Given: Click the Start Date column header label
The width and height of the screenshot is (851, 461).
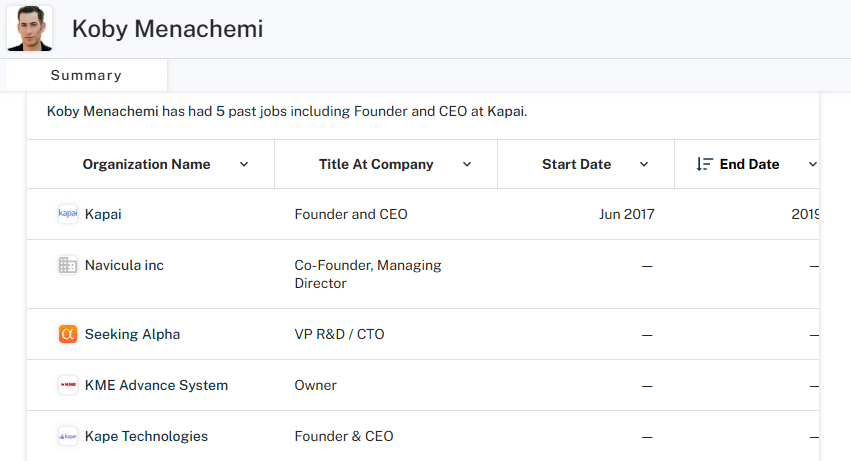Looking at the screenshot, I should coord(576,164).
